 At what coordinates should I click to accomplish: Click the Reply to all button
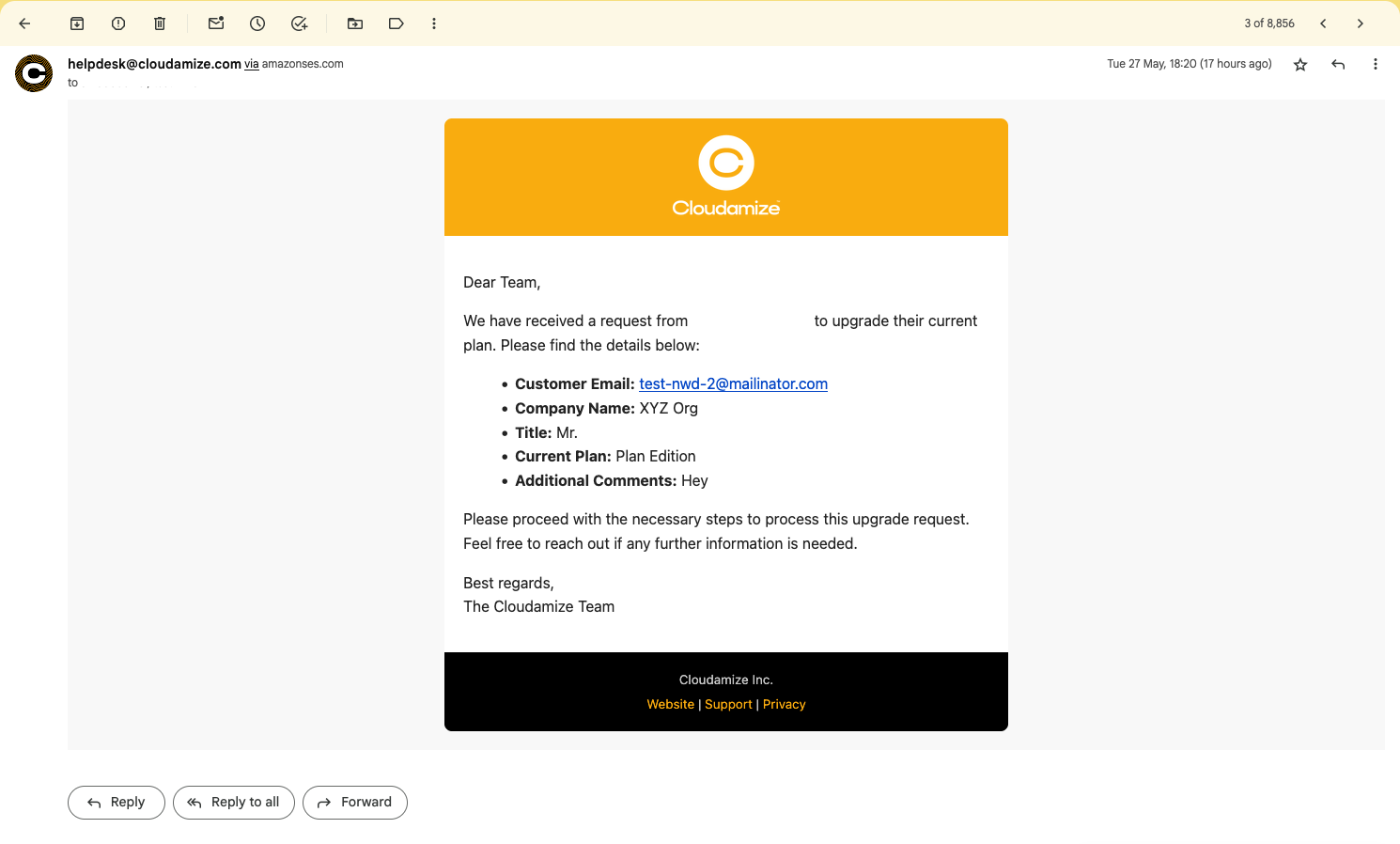tap(234, 803)
